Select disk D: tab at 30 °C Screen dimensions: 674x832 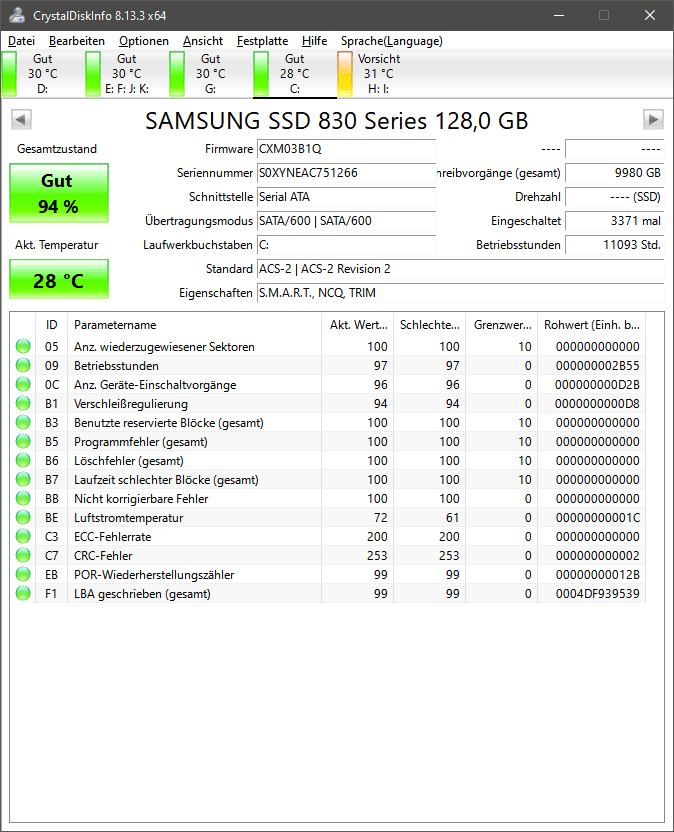coord(42,74)
